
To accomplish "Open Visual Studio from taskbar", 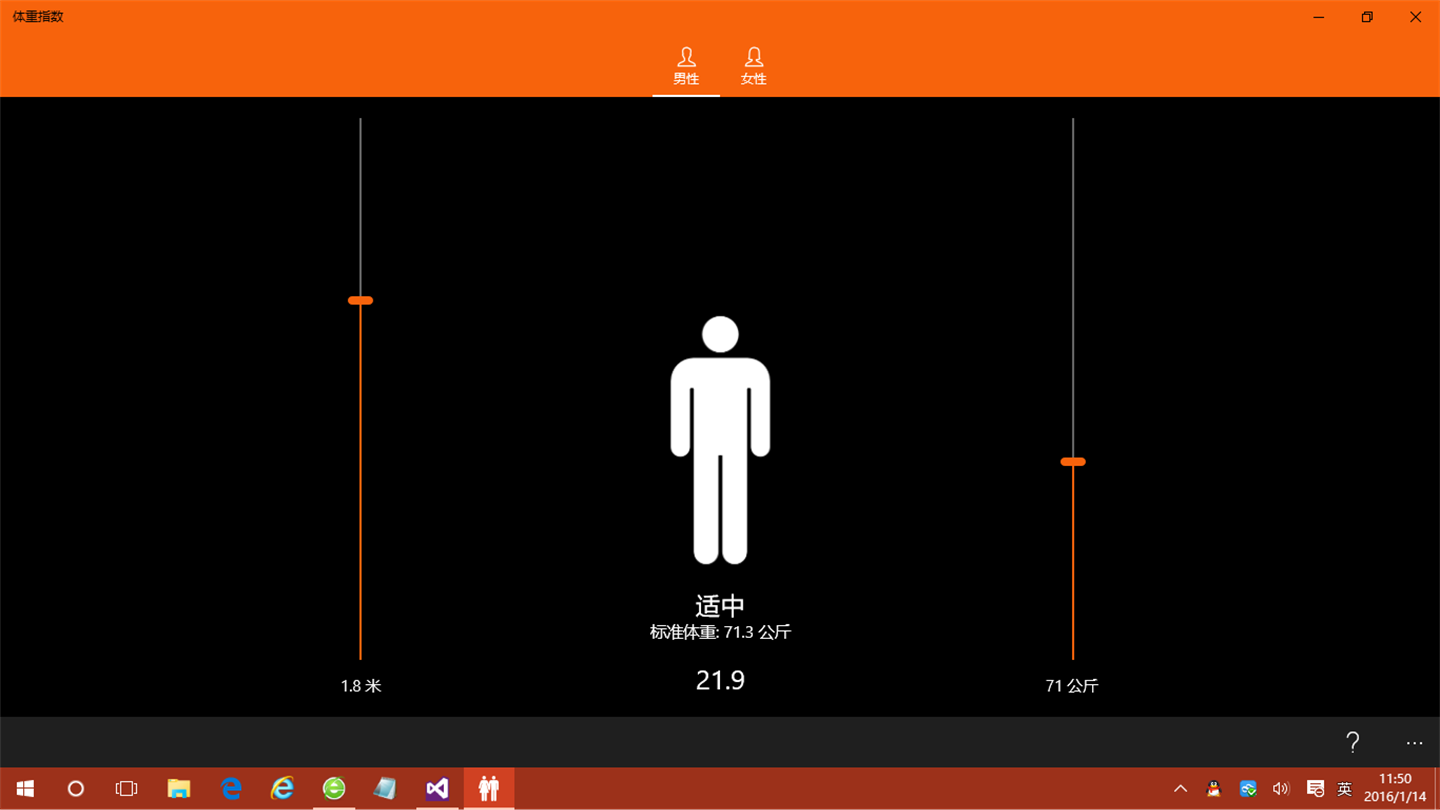I will [437, 789].
